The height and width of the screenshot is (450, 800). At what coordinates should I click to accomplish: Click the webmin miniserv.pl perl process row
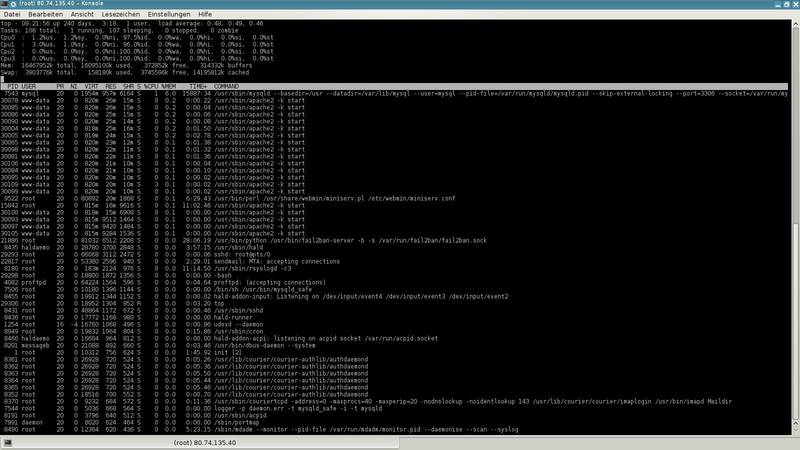(228, 198)
